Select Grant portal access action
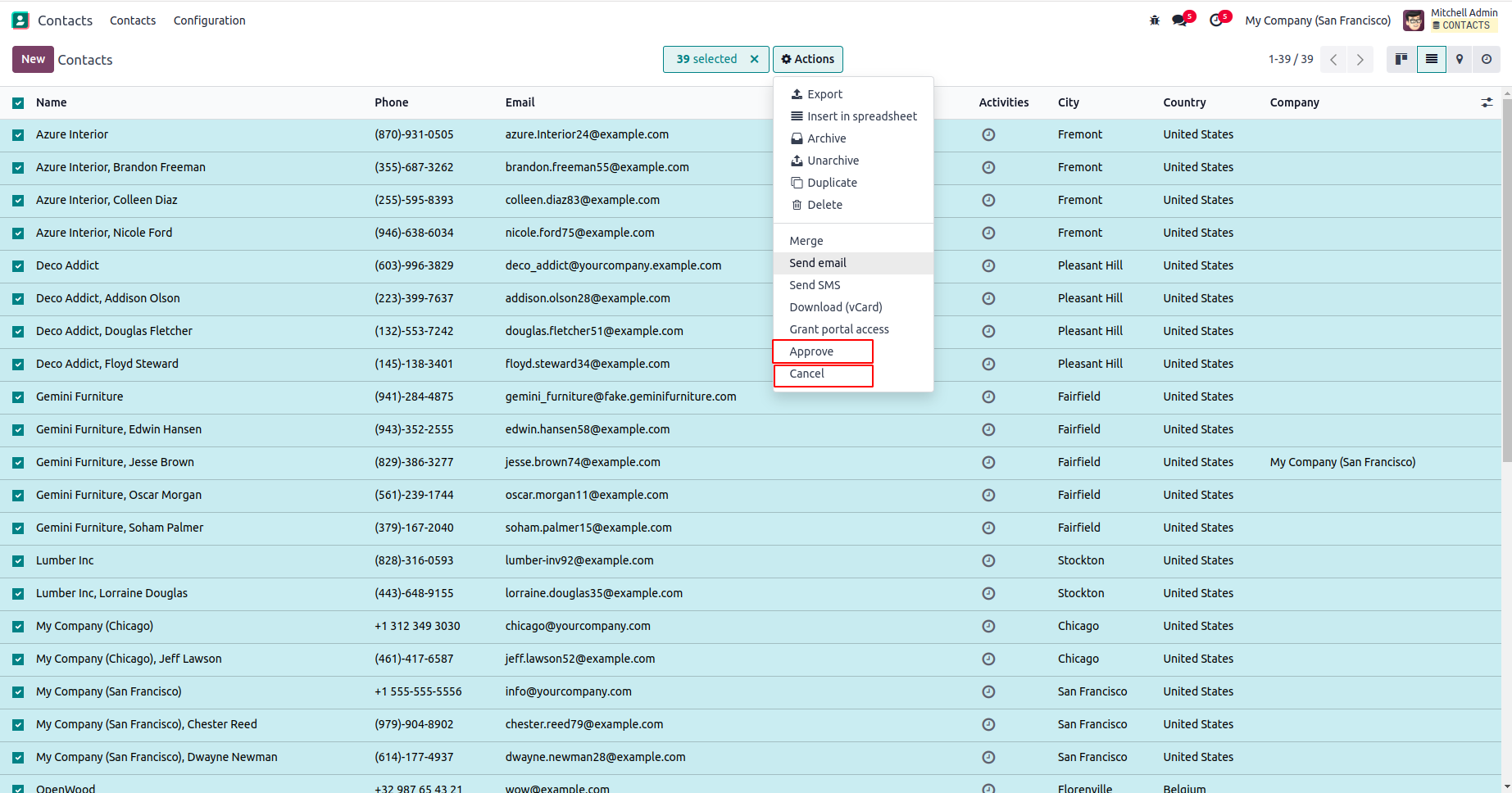This screenshot has height=793, width=1512. click(853, 329)
